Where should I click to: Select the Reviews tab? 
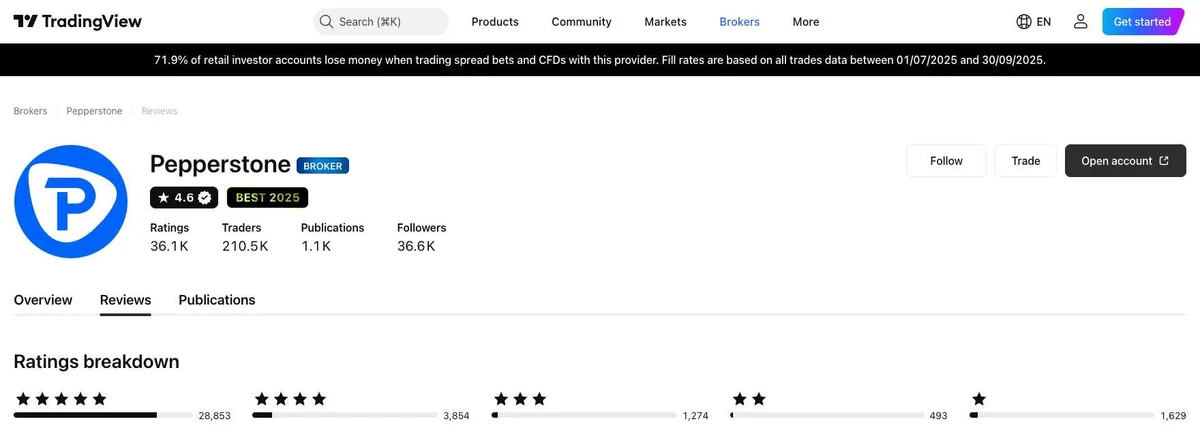pos(125,300)
